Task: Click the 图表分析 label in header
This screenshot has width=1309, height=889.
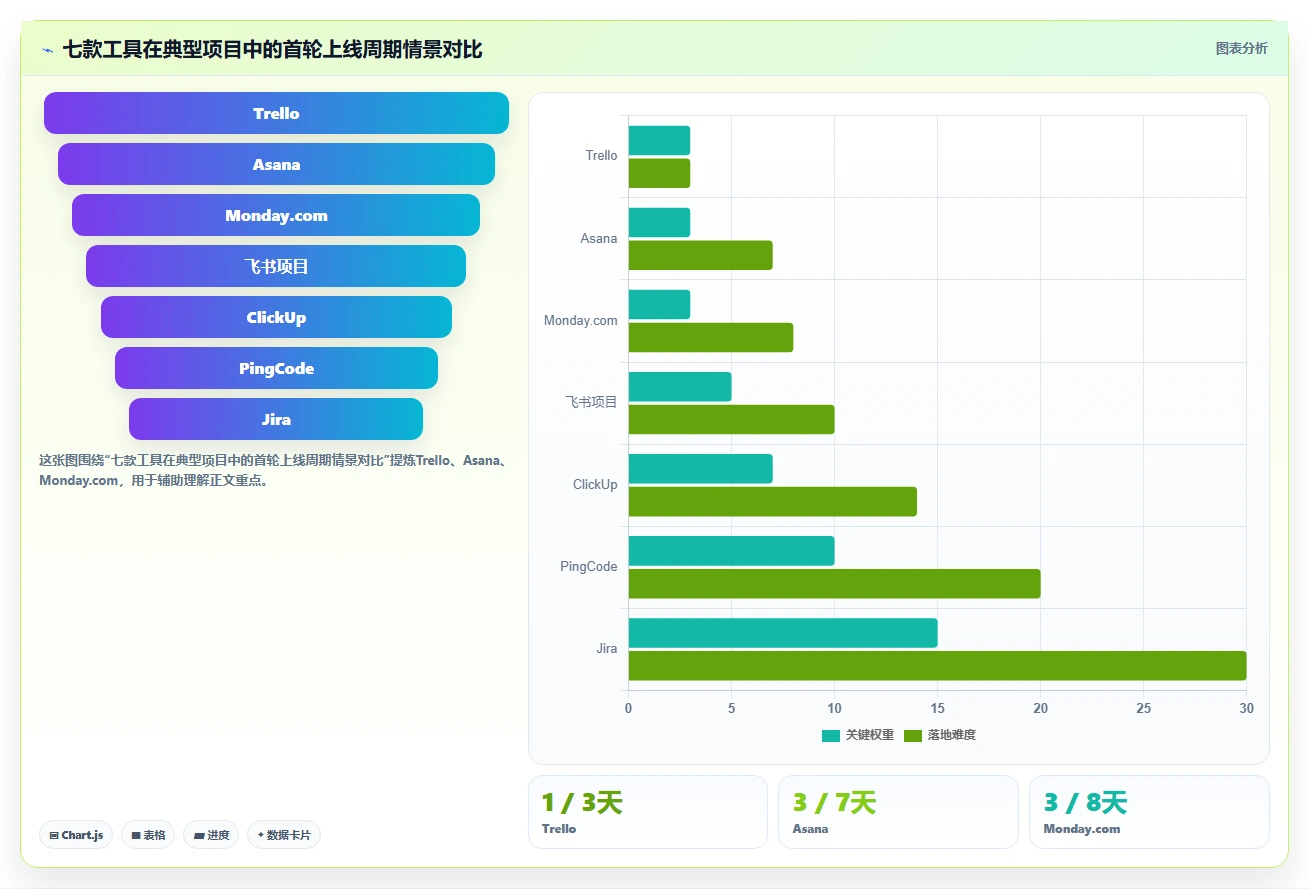Action: (x=1241, y=48)
